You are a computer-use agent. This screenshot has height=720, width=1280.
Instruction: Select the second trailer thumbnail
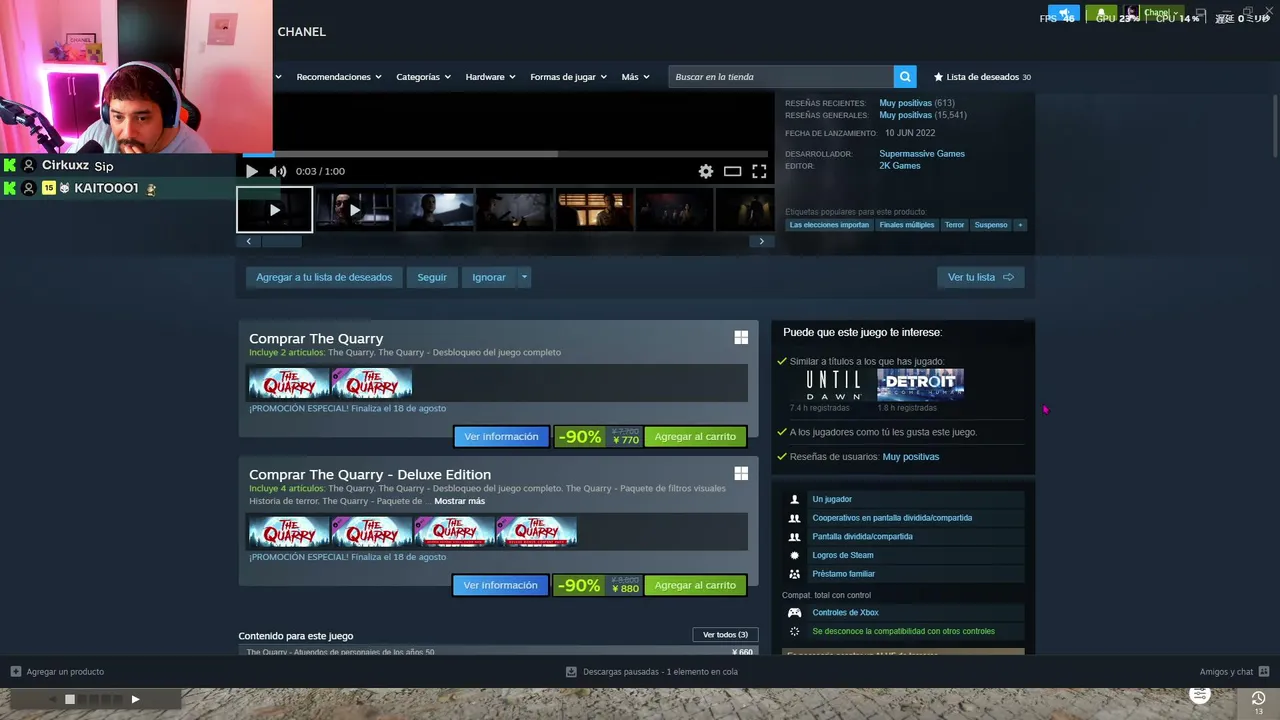pos(354,210)
